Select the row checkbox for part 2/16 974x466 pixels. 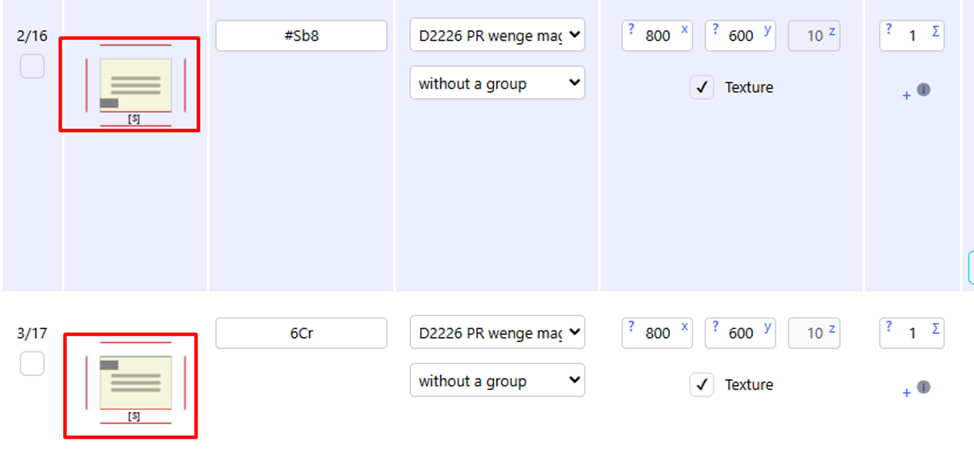click(32, 66)
